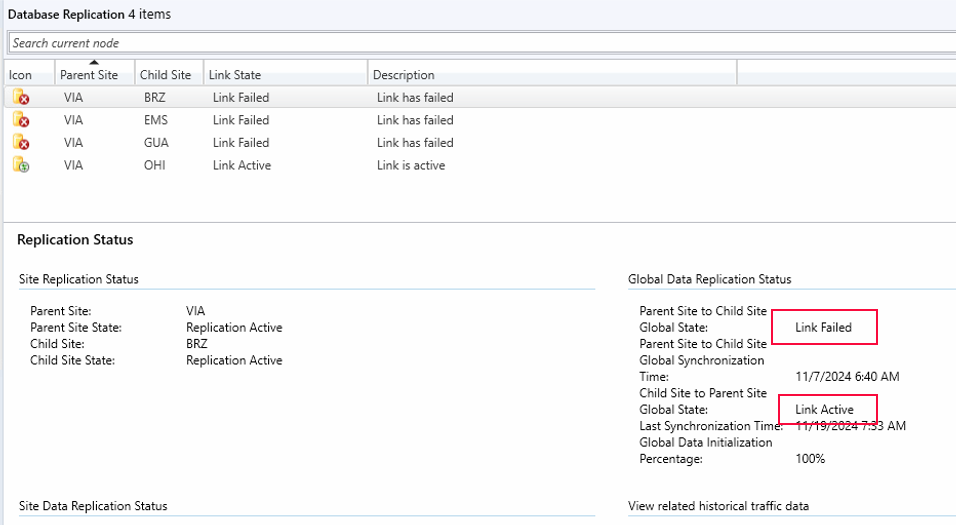Click the failed link icon for EMS row
The width and height of the screenshot is (956, 525).
(20, 120)
